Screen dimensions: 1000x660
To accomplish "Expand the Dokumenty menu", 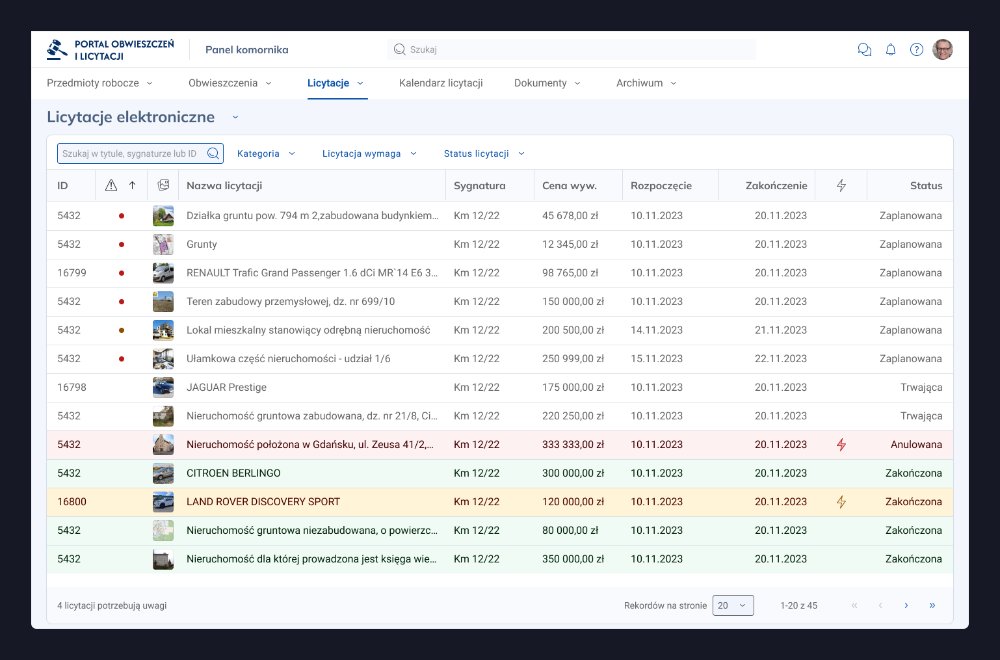I will click(x=547, y=83).
